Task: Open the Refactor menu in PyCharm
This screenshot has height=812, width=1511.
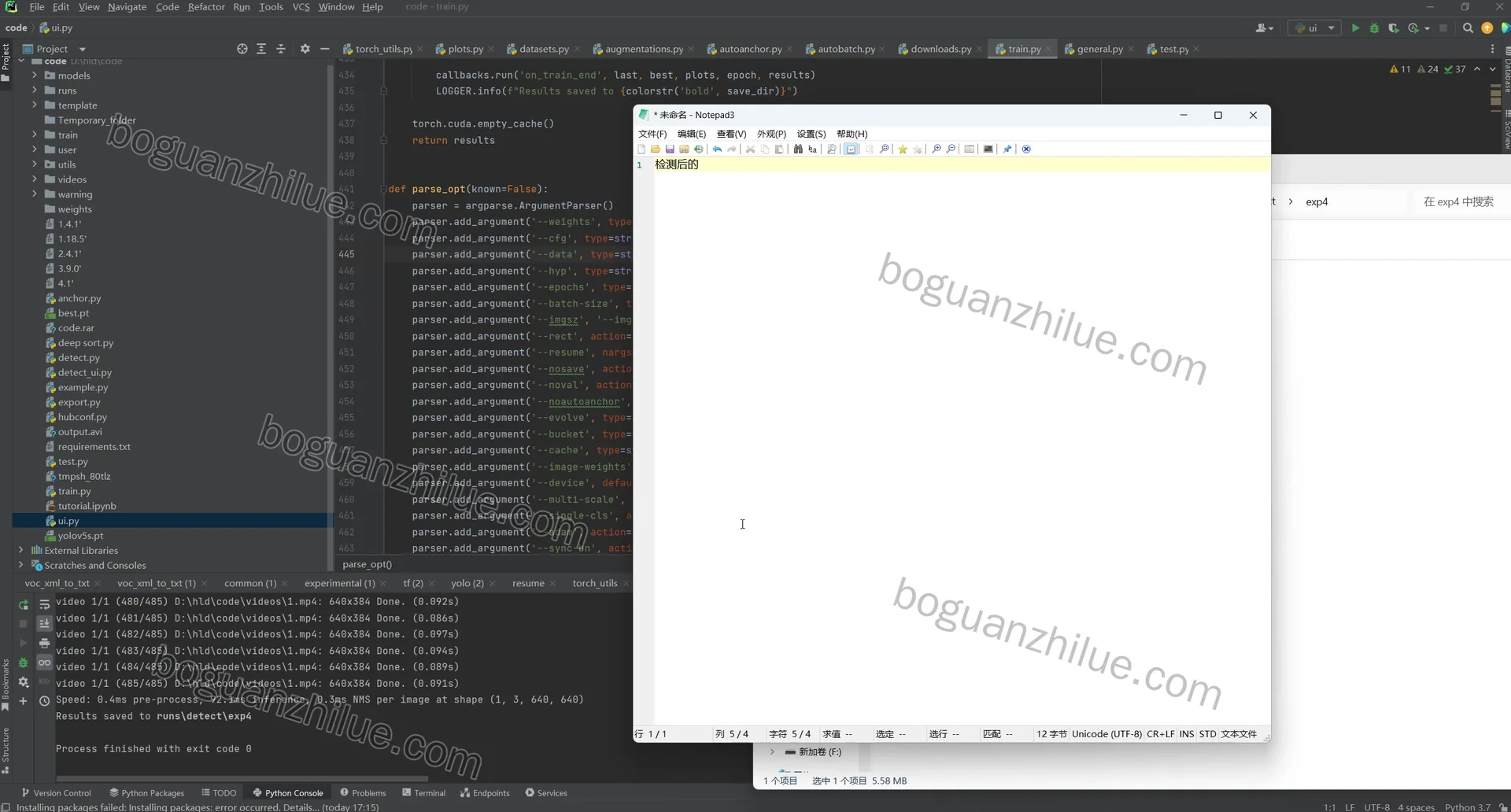Action: tap(206, 6)
